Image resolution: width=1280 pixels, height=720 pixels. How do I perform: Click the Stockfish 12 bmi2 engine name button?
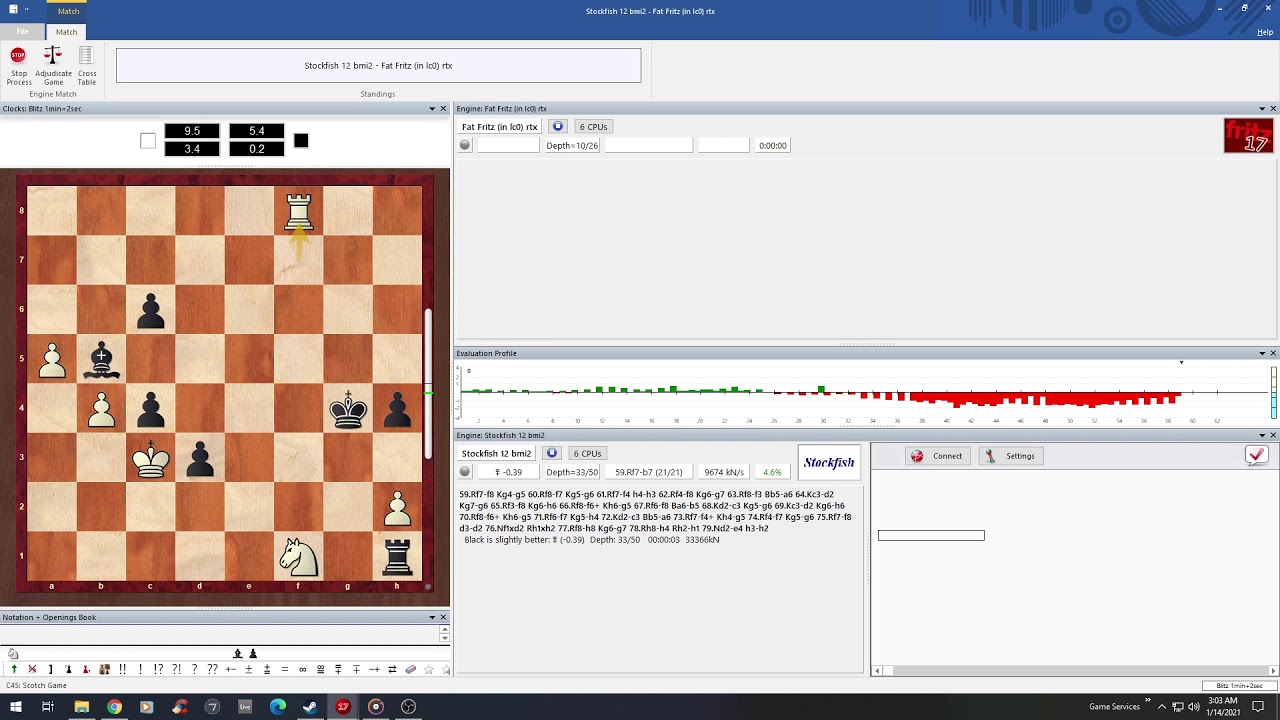(x=497, y=454)
